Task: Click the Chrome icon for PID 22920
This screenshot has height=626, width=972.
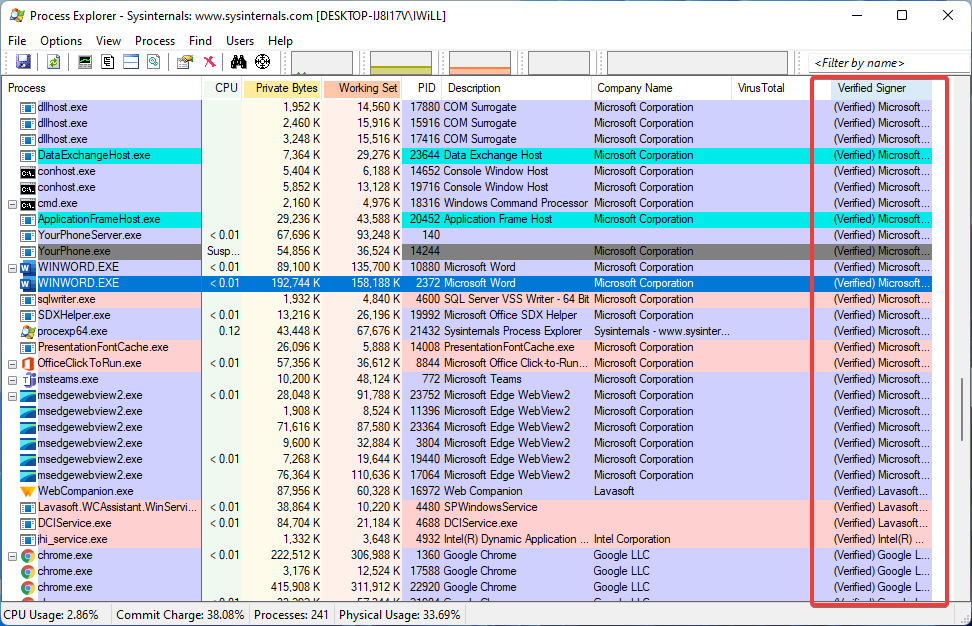Action: (27, 588)
